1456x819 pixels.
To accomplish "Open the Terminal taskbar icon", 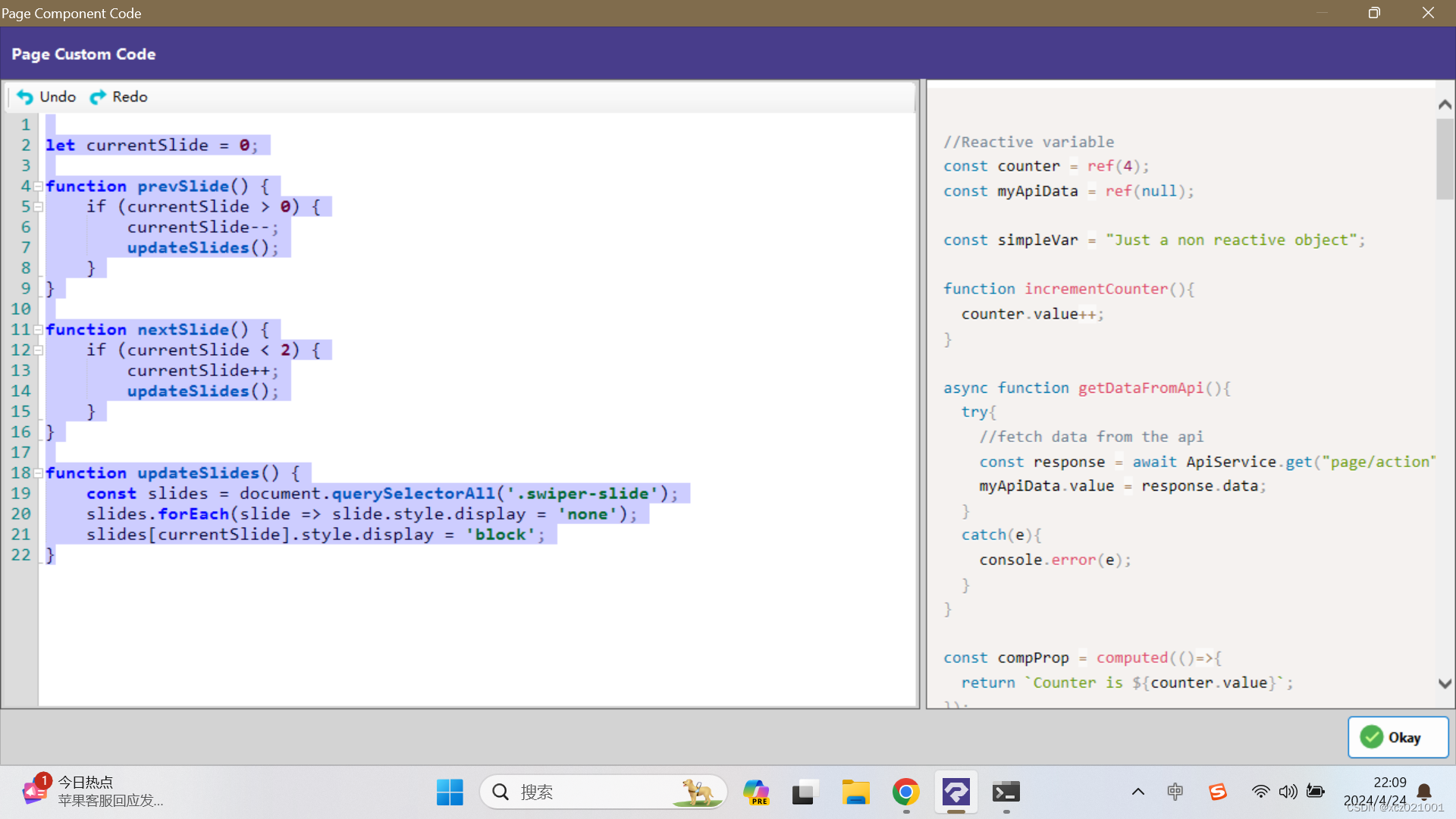I will [x=1006, y=792].
